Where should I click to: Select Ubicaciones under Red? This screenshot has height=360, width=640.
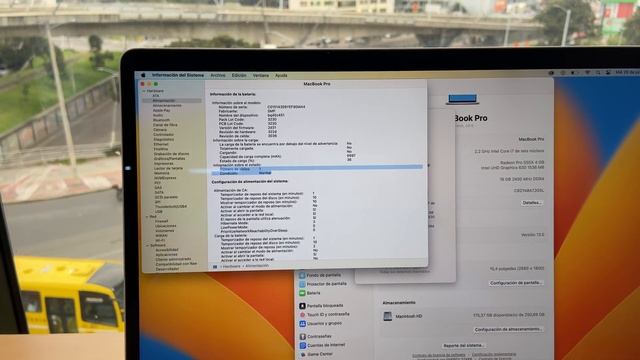(x=166, y=226)
